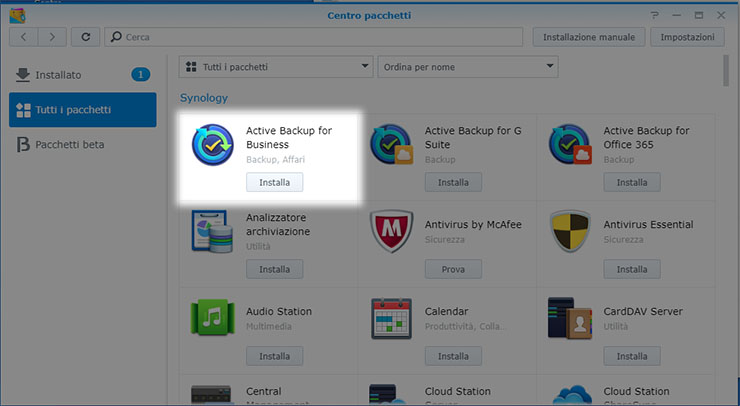
Task: Open the CardDAV Server icon
Action: 570,318
